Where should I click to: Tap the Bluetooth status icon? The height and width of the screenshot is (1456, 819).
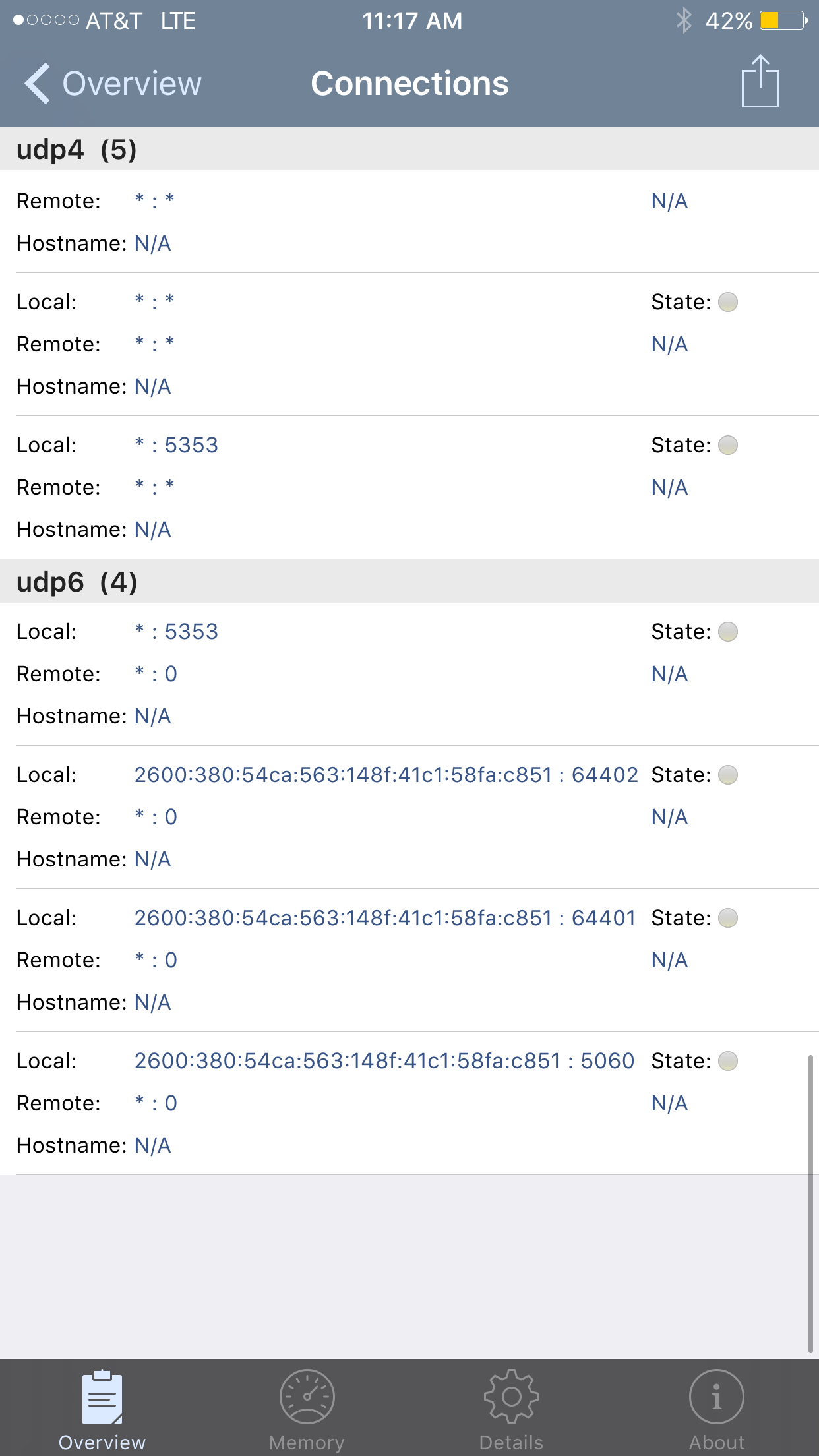point(684,20)
